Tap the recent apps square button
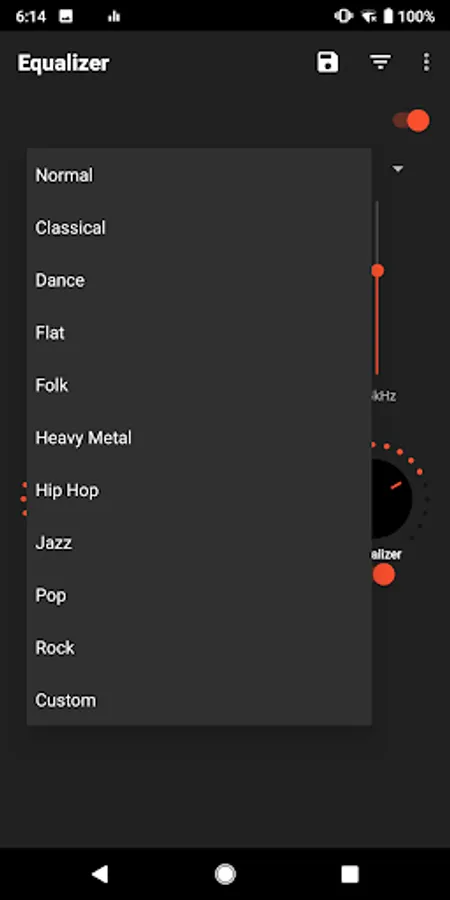This screenshot has width=450, height=900. point(350,874)
